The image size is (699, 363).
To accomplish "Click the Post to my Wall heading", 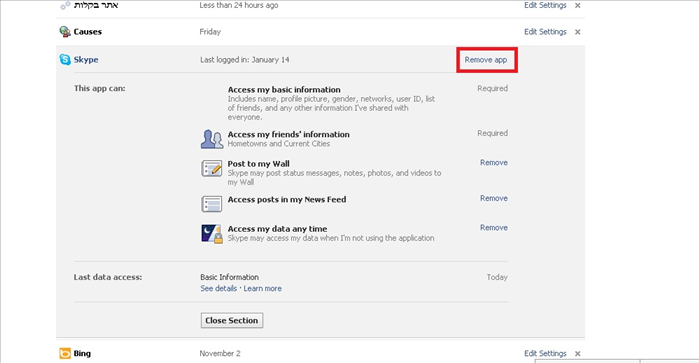I will click(259, 164).
